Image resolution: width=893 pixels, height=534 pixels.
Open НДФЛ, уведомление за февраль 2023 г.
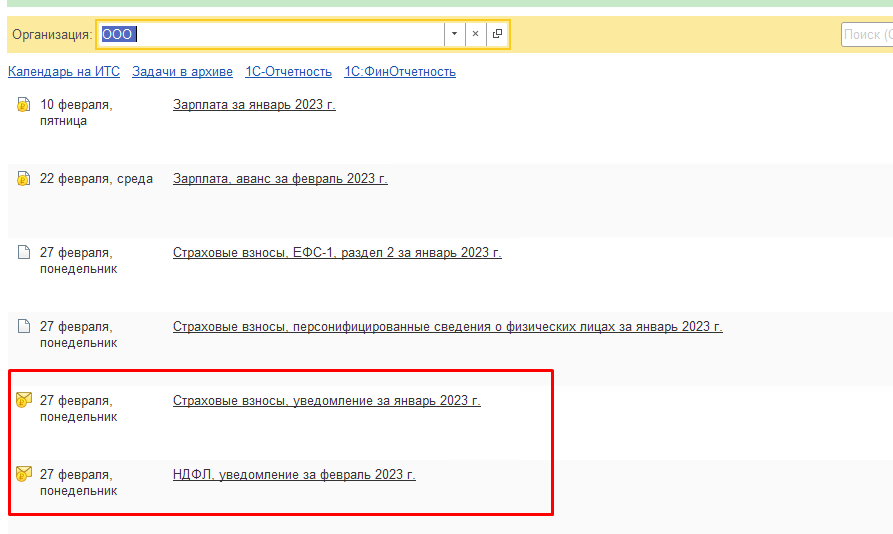294,475
